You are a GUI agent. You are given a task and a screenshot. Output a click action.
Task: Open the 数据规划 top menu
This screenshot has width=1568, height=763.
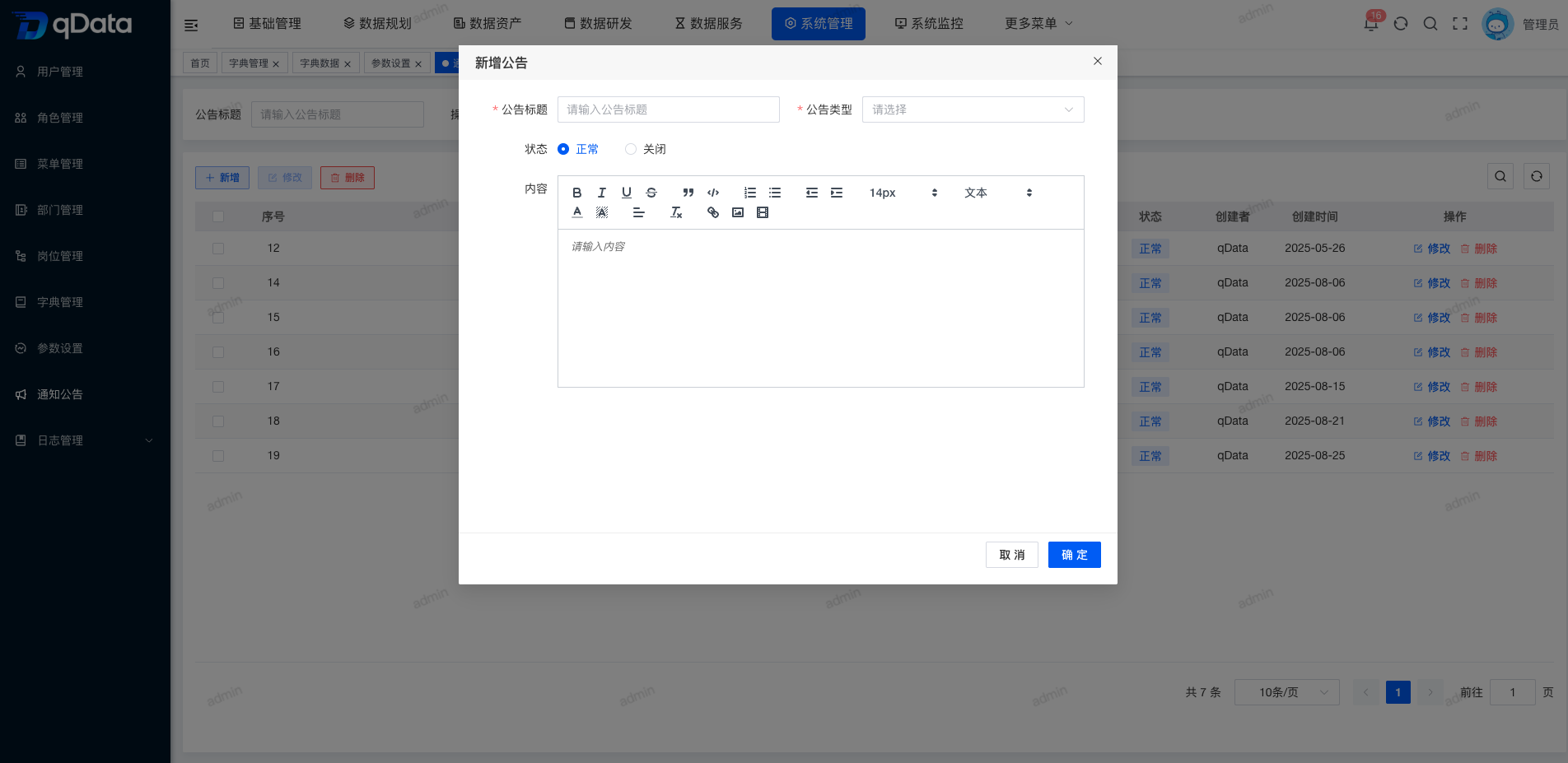(x=377, y=24)
